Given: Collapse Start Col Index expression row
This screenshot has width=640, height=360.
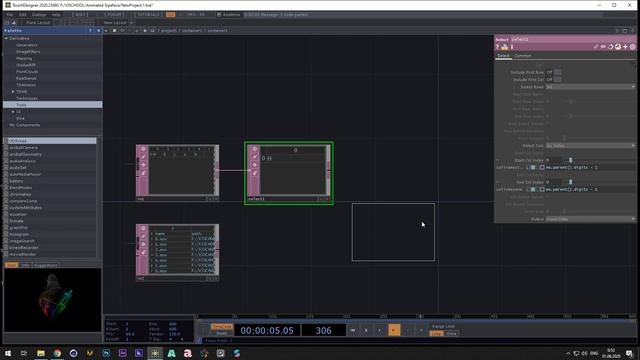Looking at the screenshot, I should pyautogui.click(x=498, y=160).
